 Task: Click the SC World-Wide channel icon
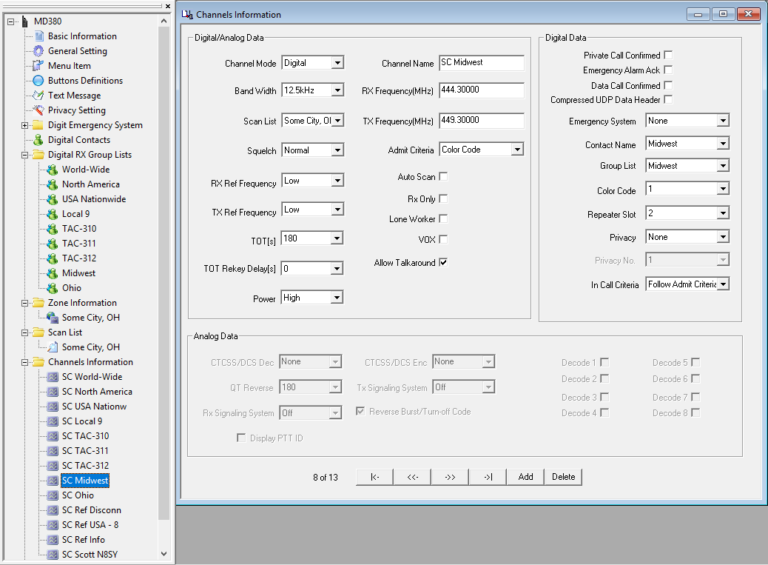pyautogui.click(x=52, y=377)
